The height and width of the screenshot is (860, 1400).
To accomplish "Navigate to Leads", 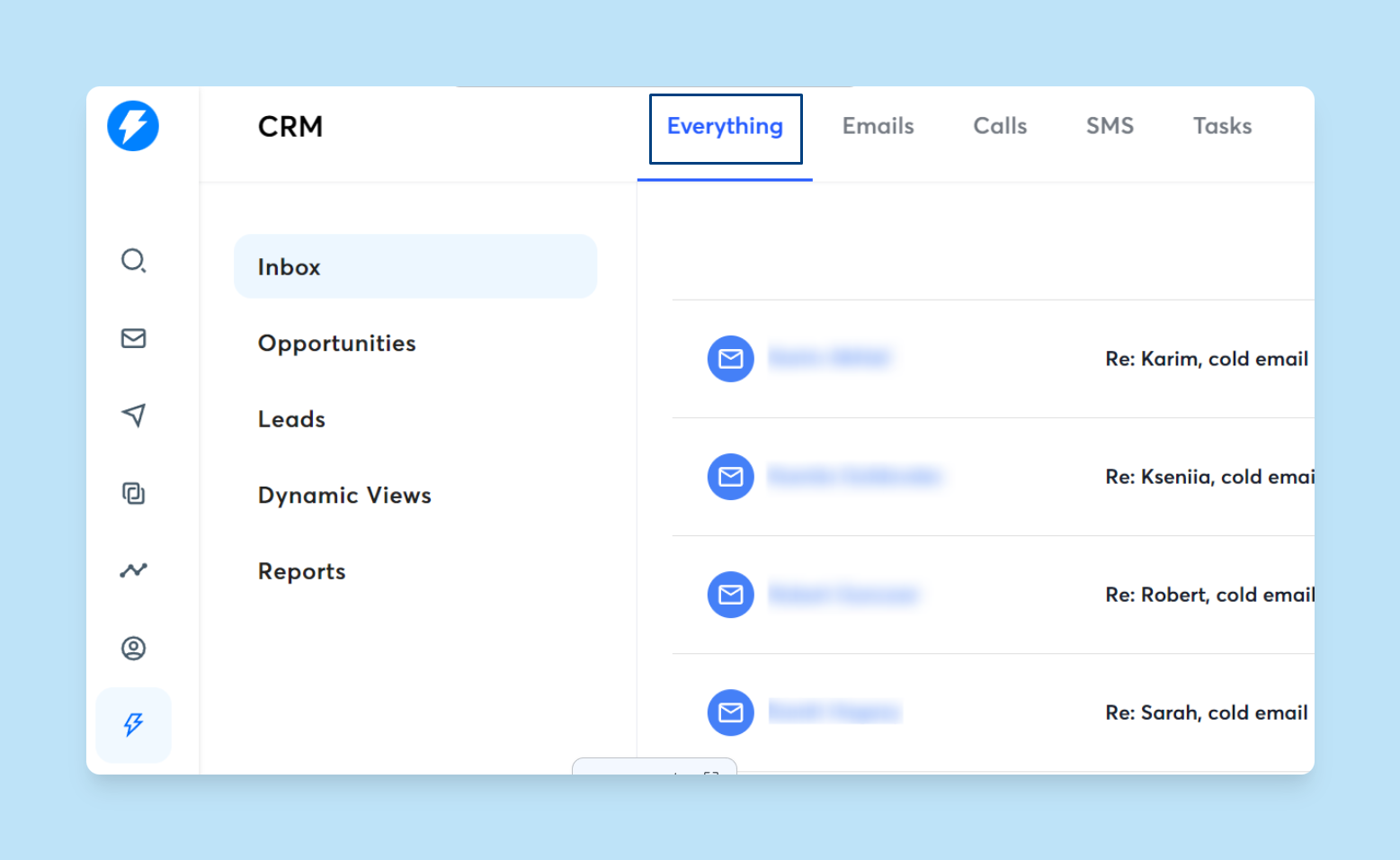I will pos(290,419).
